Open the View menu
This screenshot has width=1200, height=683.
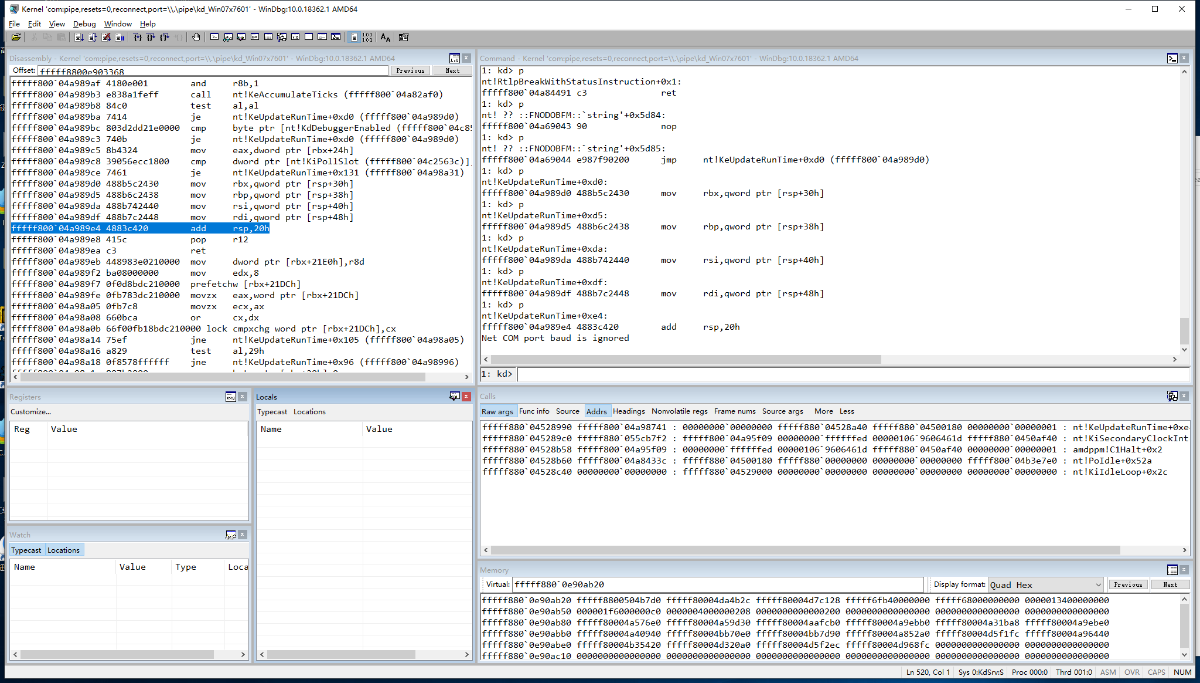(57, 23)
